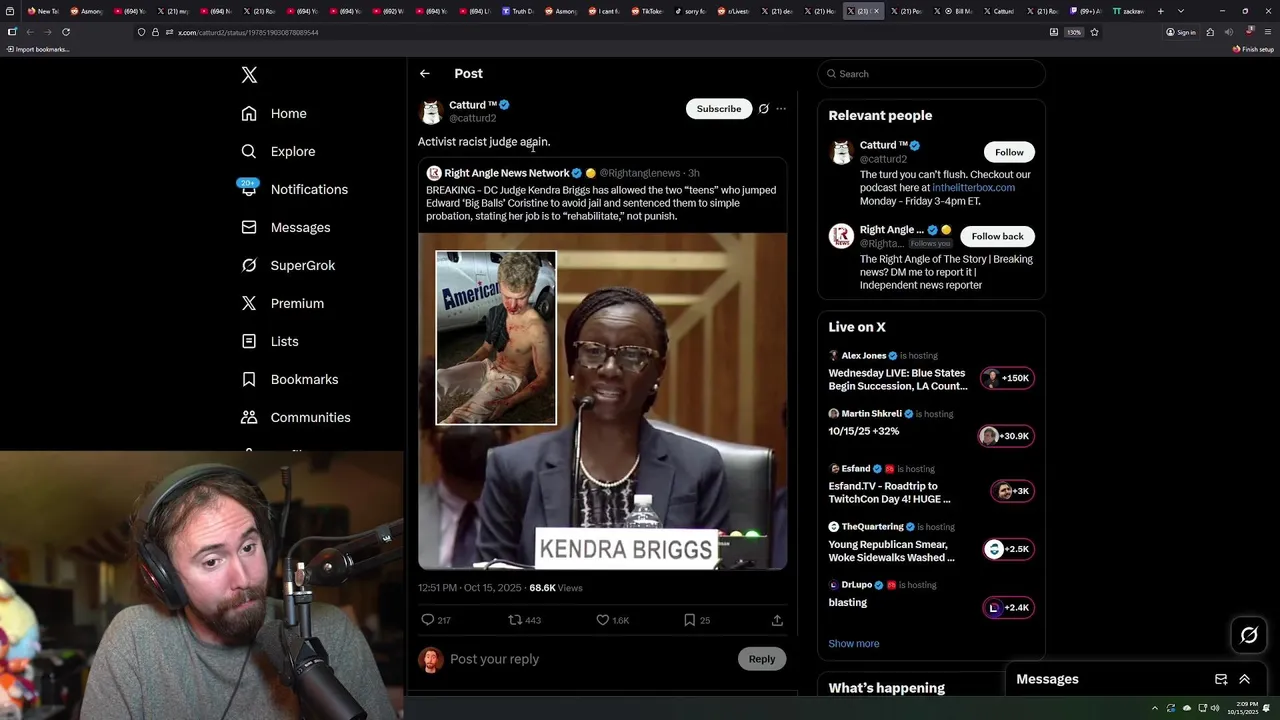Subscribe to Catturd on the post
The width and height of the screenshot is (1280, 720).
click(x=719, y=109)
